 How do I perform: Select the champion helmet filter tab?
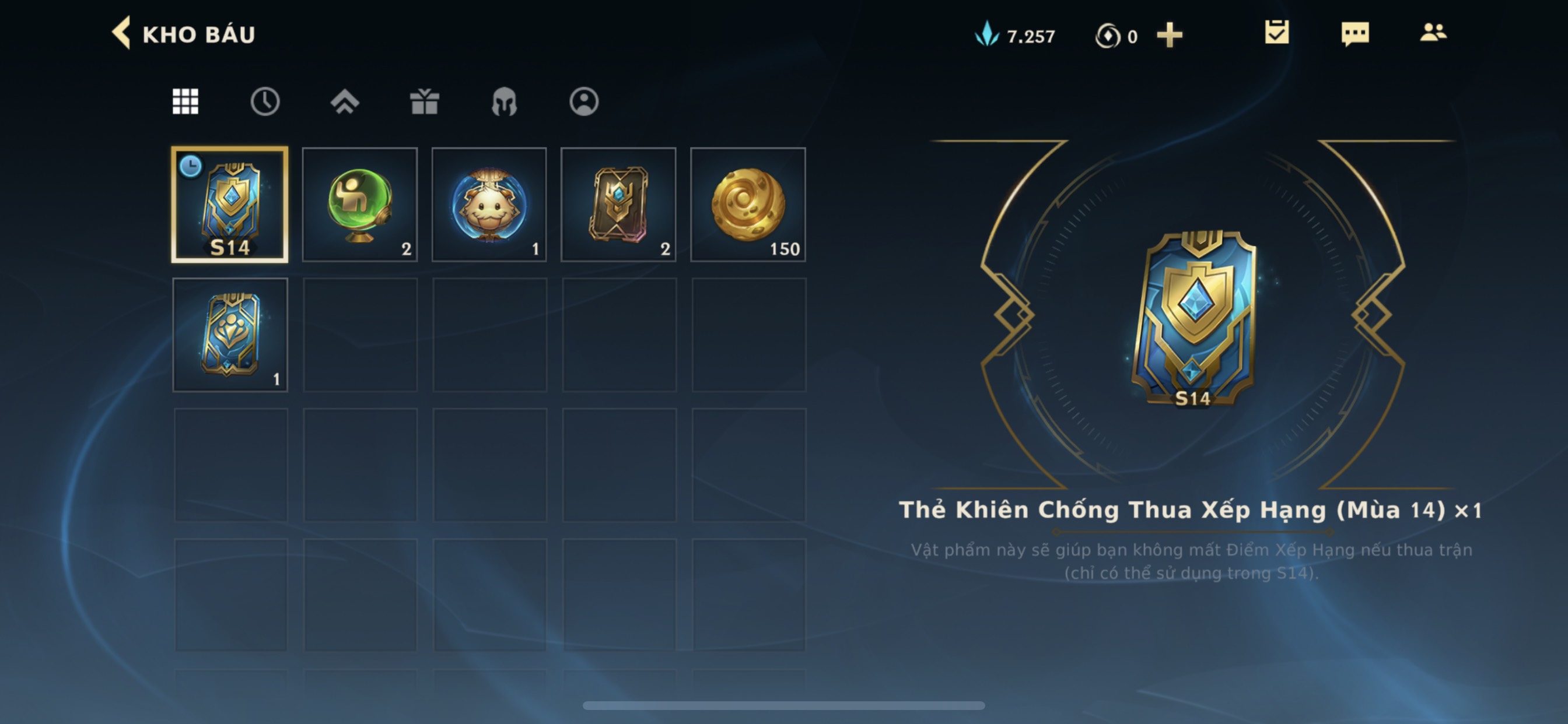point(504,101)
